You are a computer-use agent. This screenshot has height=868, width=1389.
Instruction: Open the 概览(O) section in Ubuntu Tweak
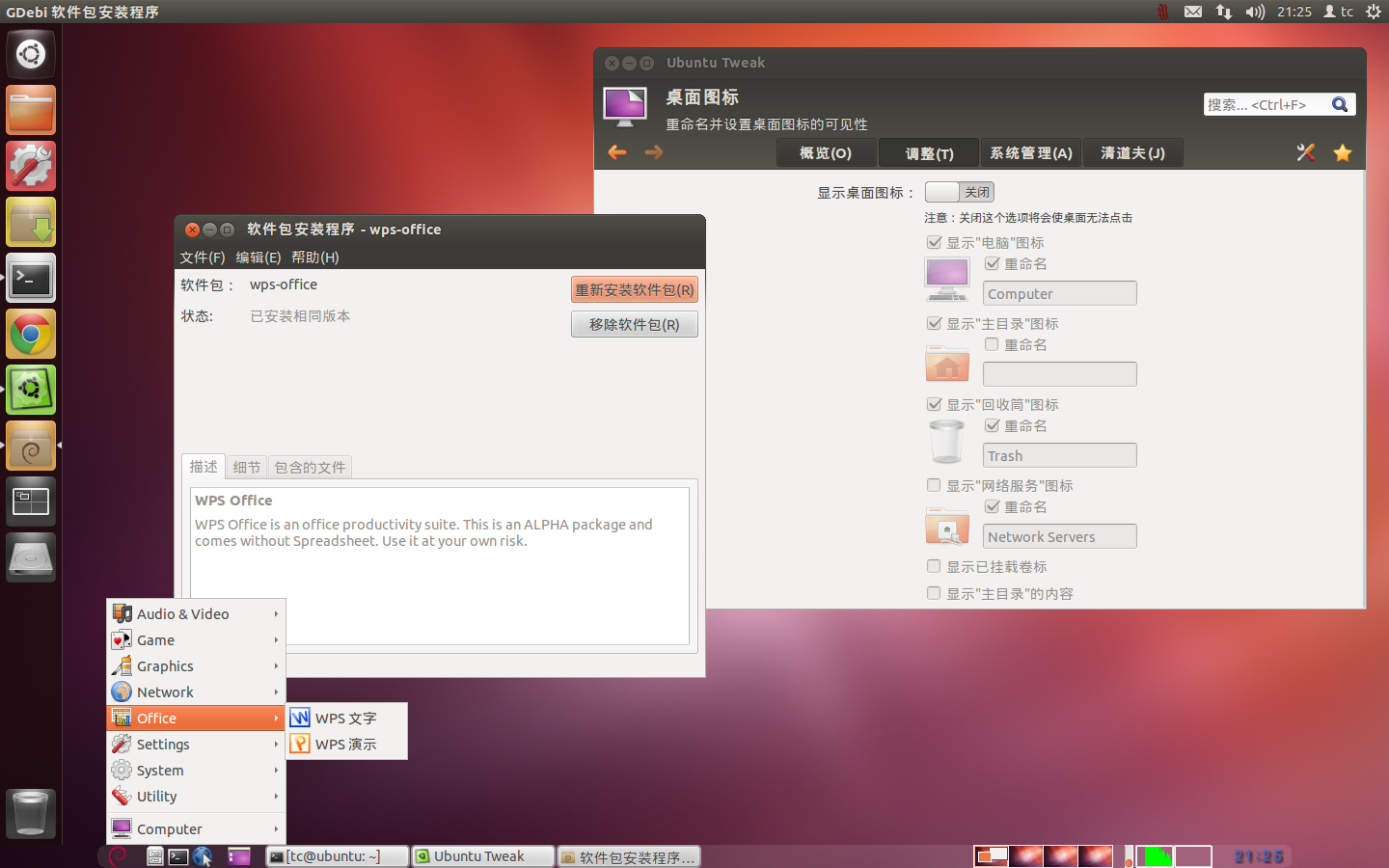(x=826, y=152)
